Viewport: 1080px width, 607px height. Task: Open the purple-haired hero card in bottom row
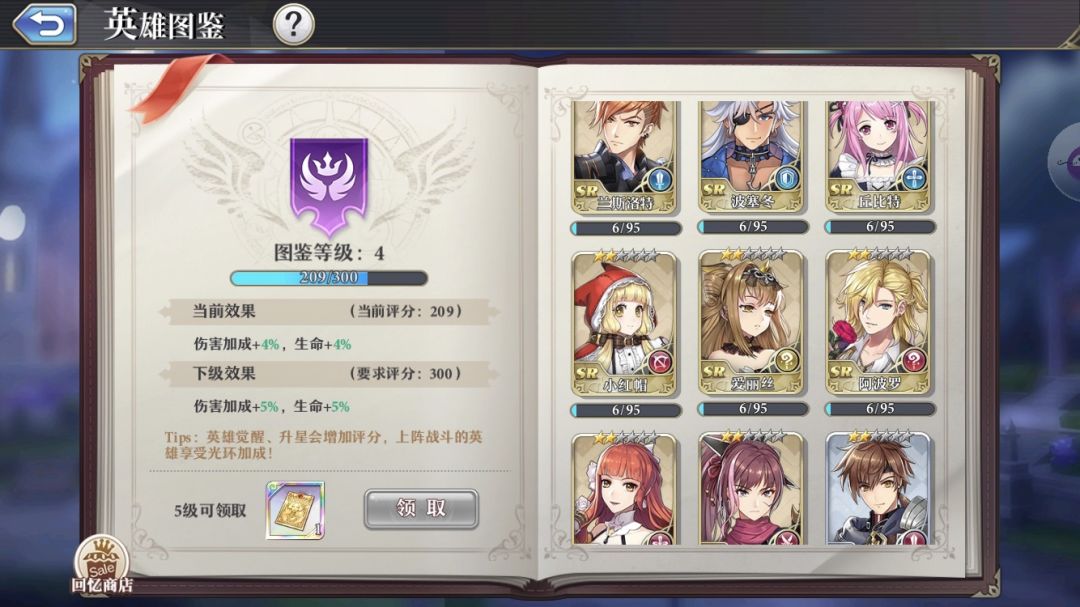pyautogui.click(x=752, y=489)
